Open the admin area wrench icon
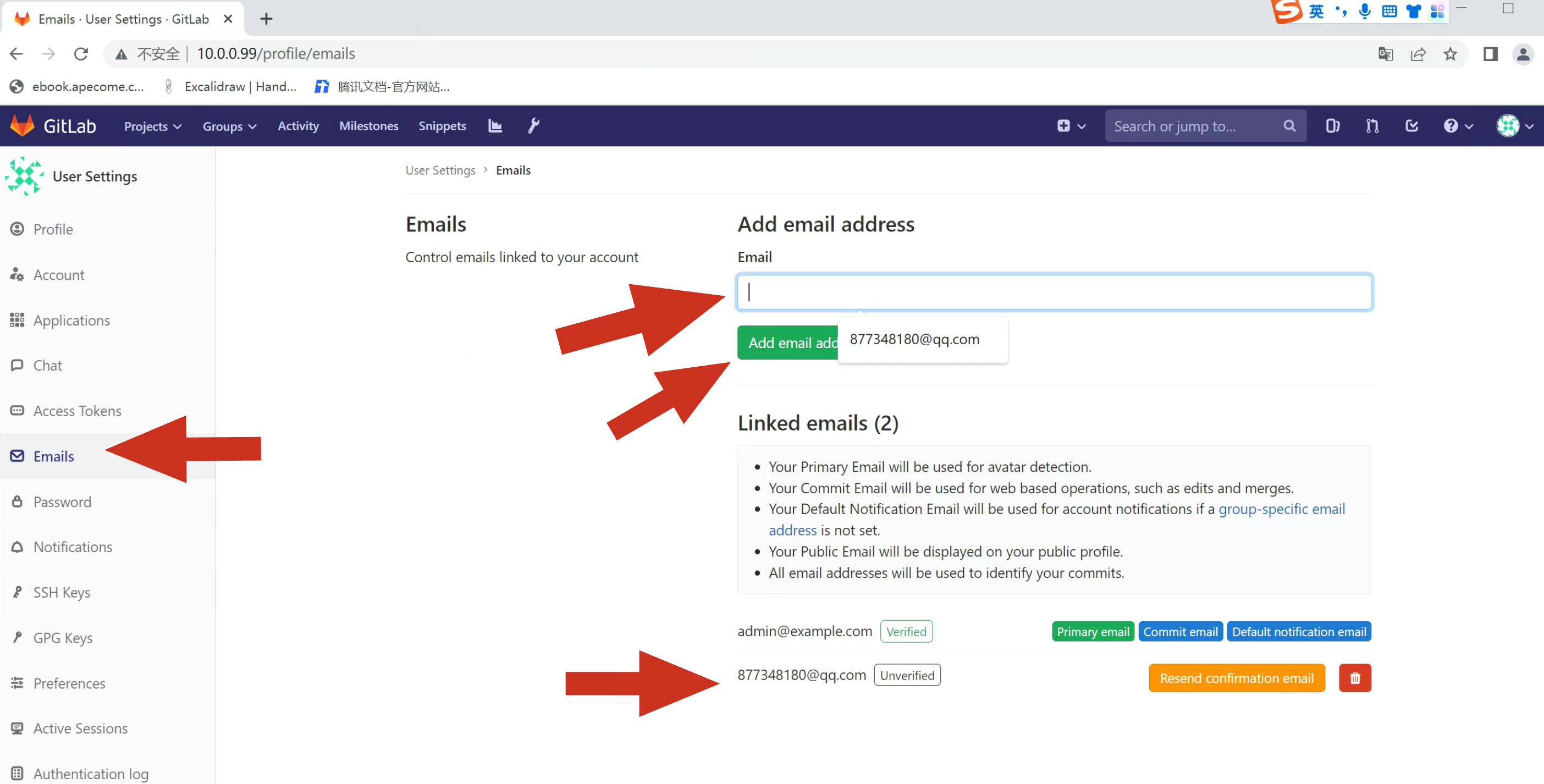Image resolution: width=1544 pixels, height=784 pixels. [533, 126]
